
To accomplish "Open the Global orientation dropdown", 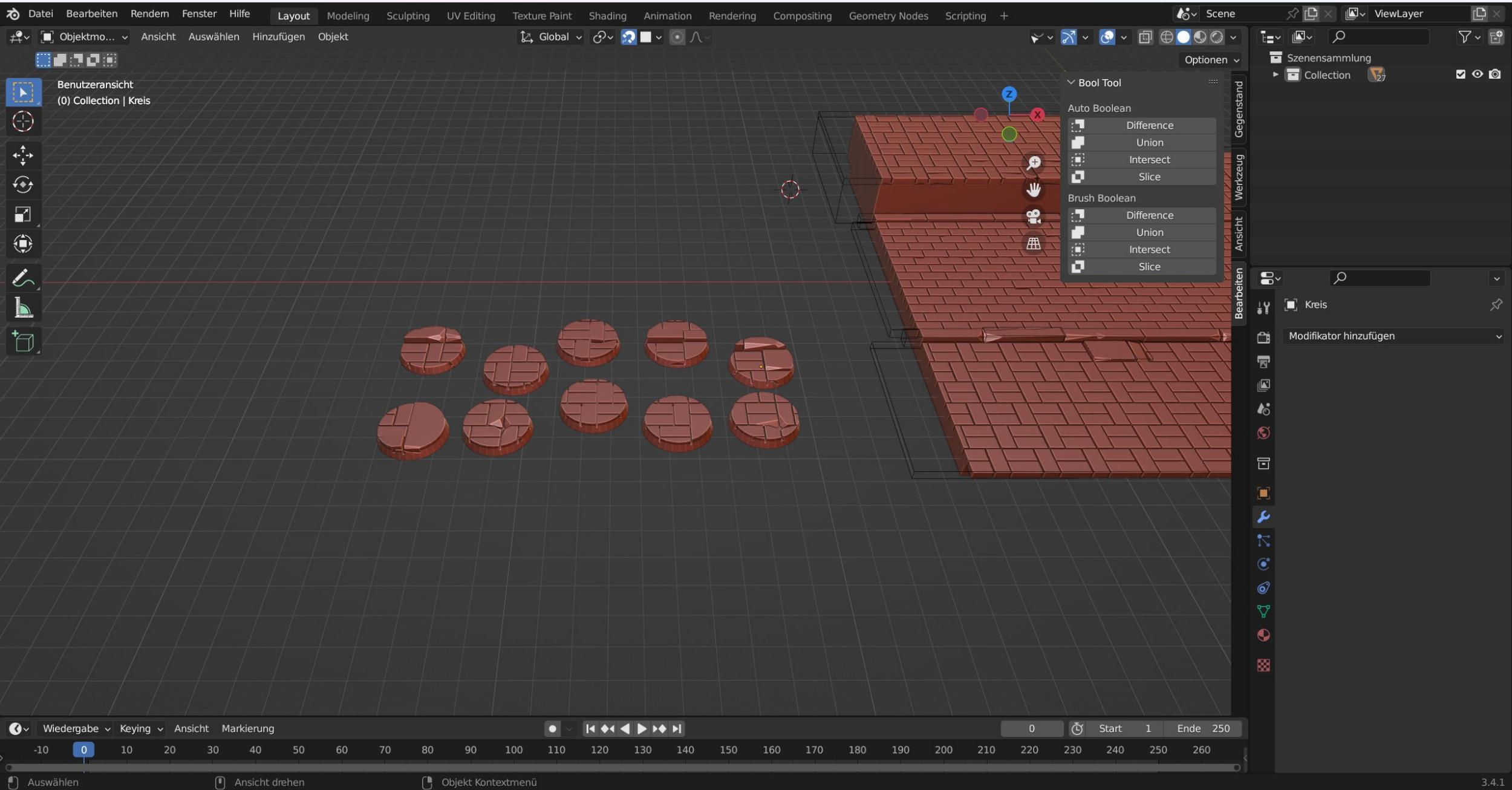I will point(551,37).
